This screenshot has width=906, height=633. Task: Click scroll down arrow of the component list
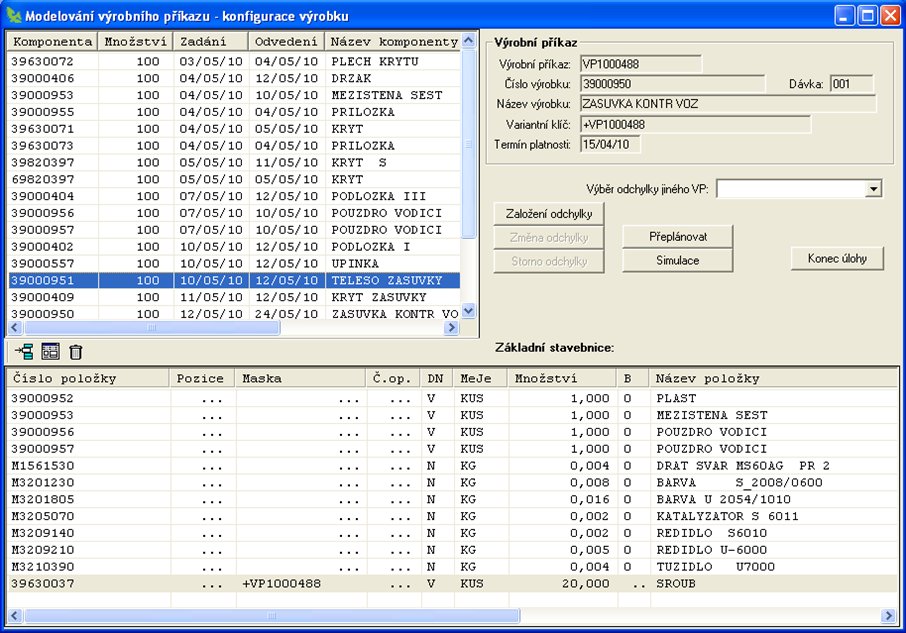(x=469, y=311)
